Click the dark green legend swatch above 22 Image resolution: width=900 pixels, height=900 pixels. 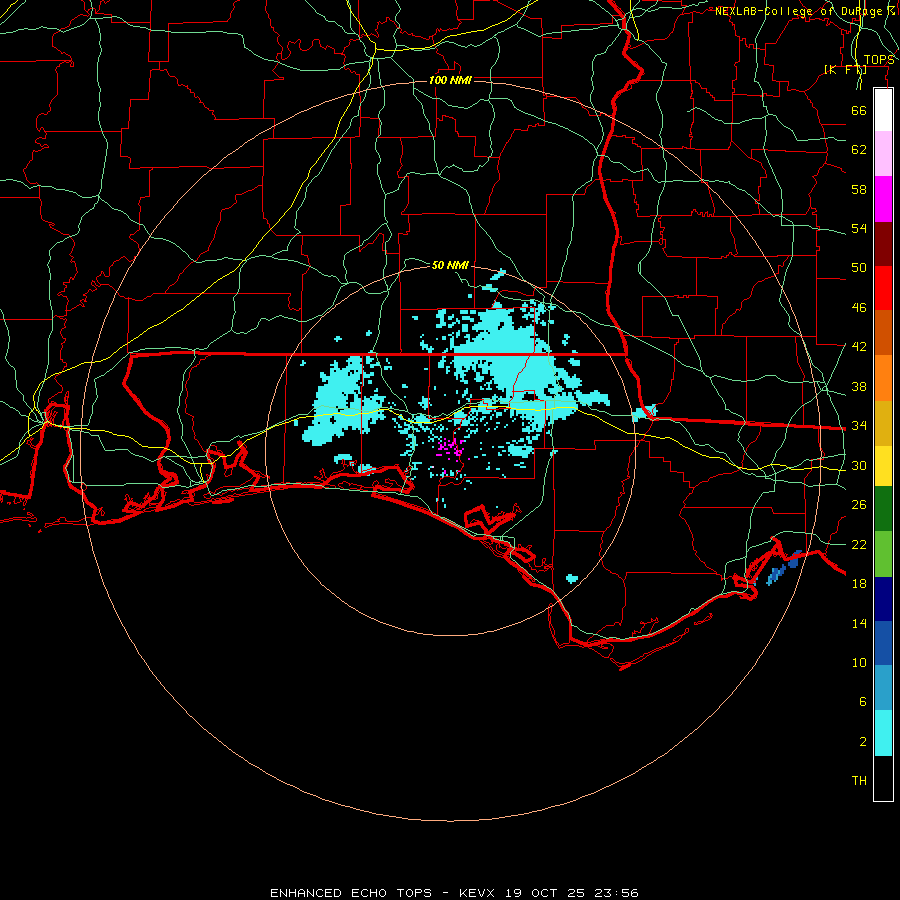coord(883,509)
